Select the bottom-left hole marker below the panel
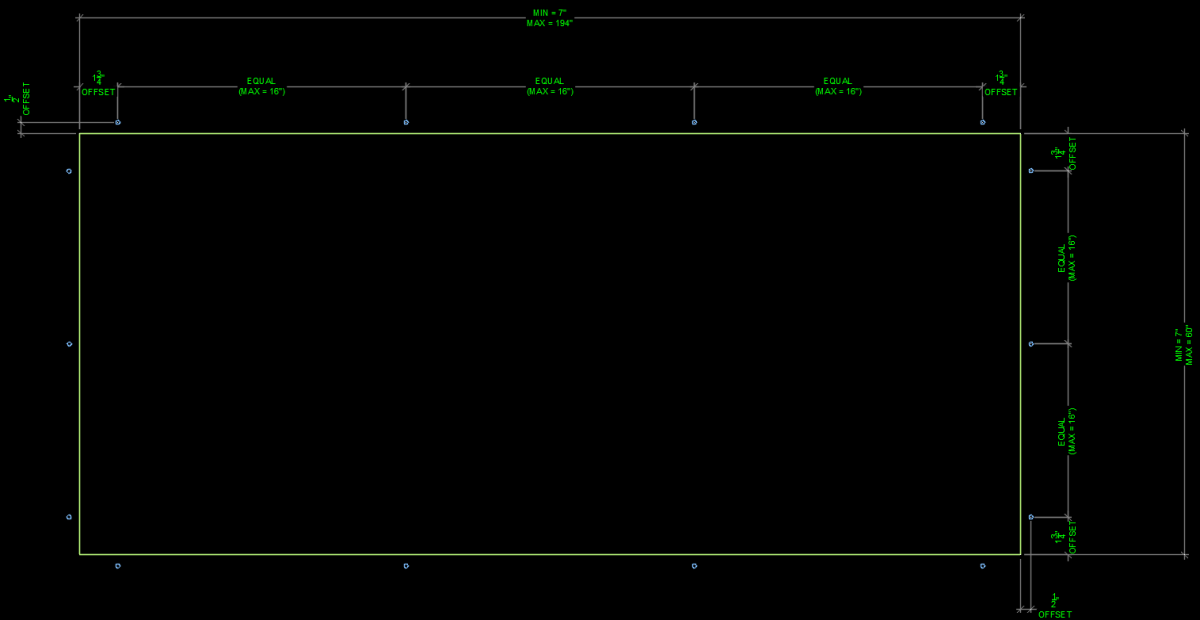This screenshot has width=1200, height=620. 118,566
